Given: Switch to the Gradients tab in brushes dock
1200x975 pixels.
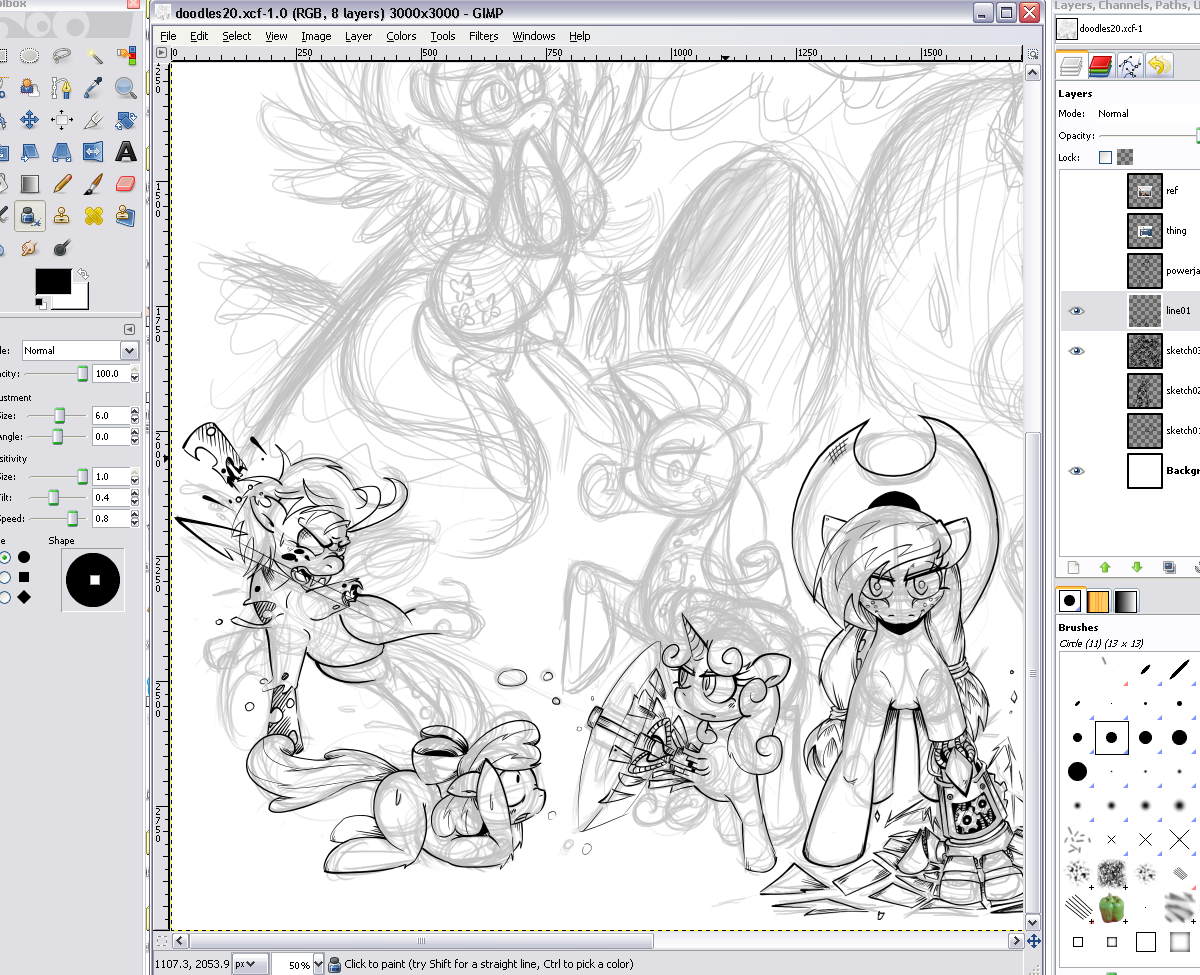Looking at the screenshot, I should [1125, 601].
